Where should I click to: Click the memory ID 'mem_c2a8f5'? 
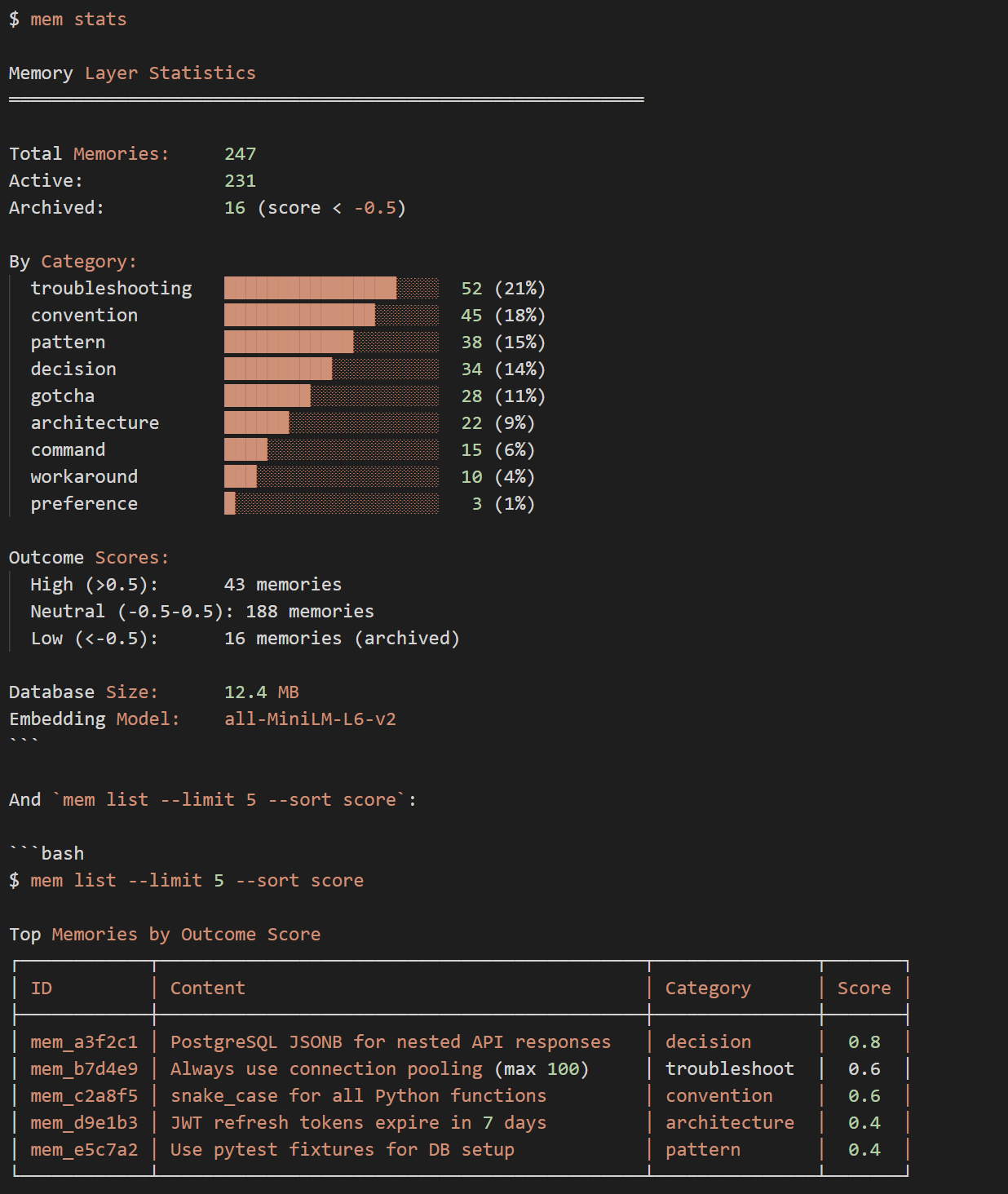84,1095
